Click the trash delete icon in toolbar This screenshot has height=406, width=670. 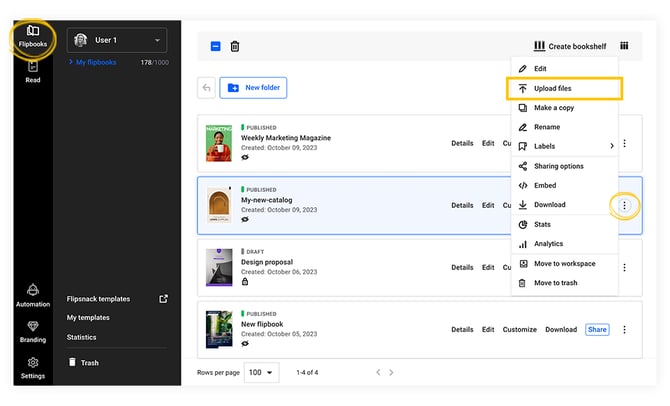click(235, 46)
